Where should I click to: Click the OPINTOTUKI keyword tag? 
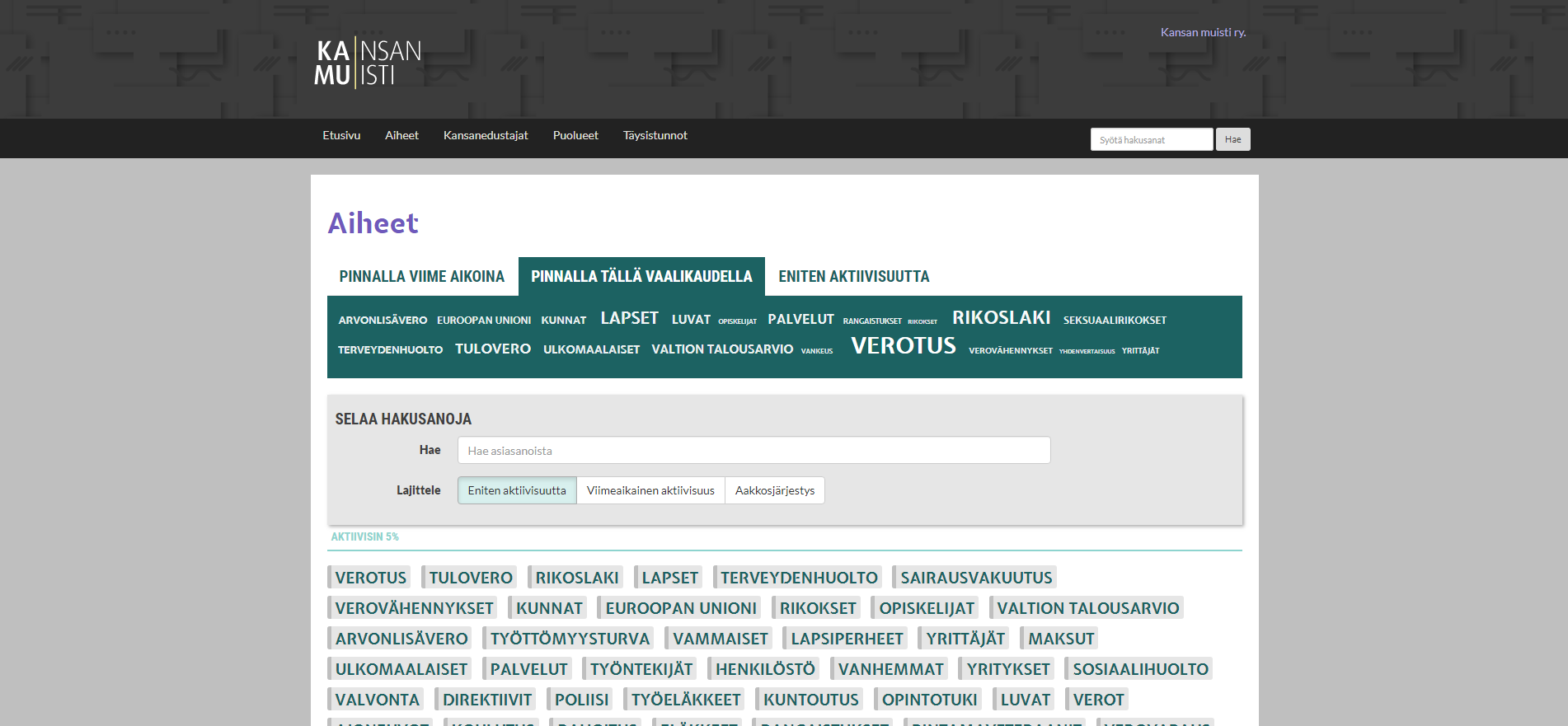click(x=929, y=700)
